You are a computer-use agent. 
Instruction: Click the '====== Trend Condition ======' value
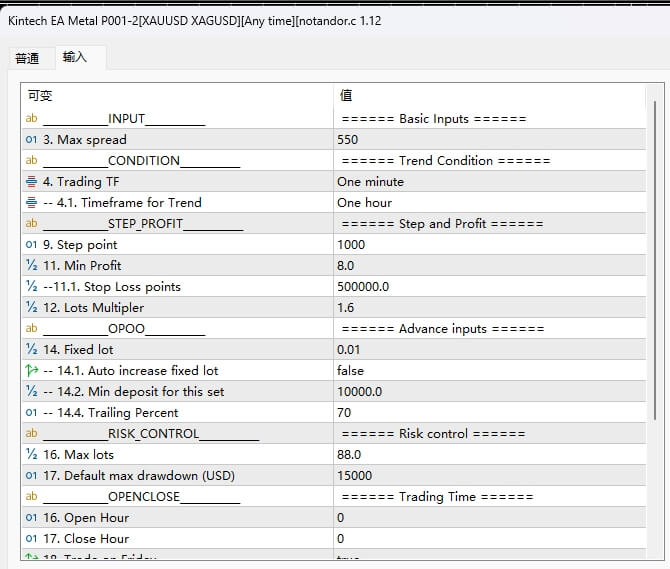446,160
